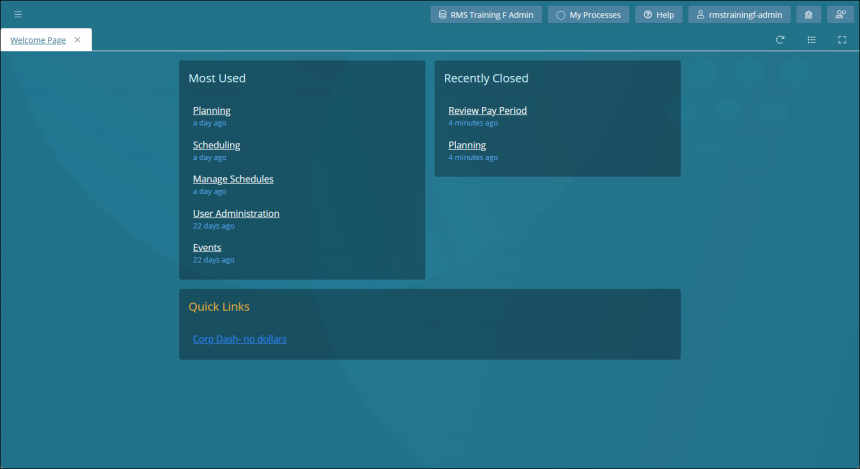The image size is (860, 469).
Task: Select the Welcome Page tab
Action: [x=38, y=40]
